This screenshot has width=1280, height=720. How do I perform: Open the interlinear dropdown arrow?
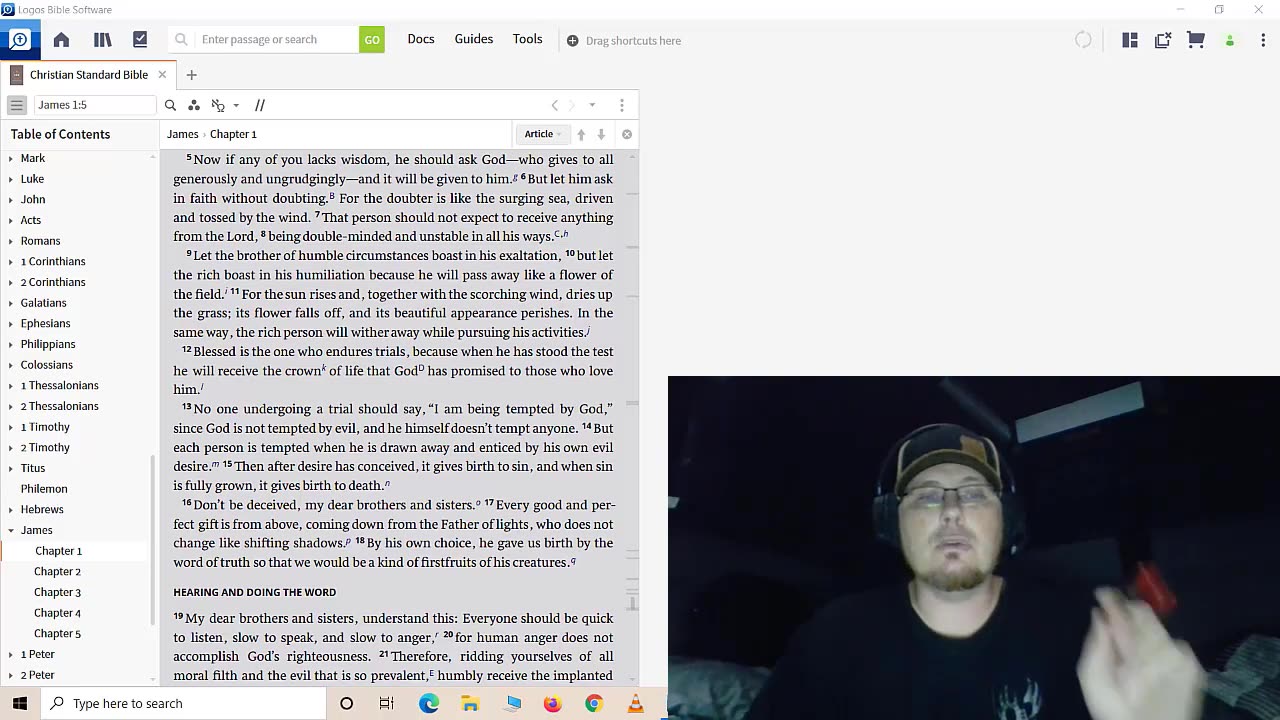click(x=236, y=105)
